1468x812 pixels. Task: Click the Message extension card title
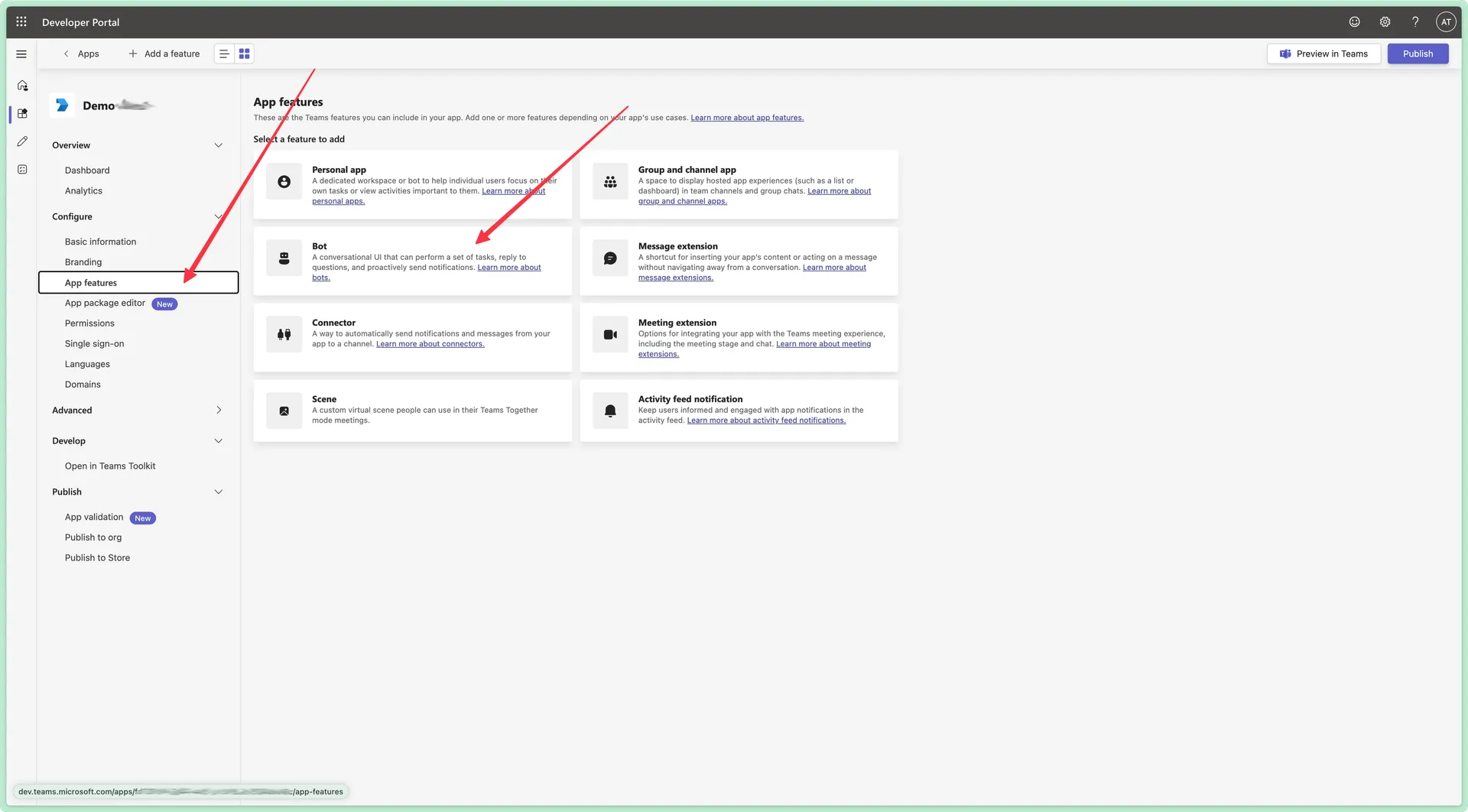coord(678,246)
